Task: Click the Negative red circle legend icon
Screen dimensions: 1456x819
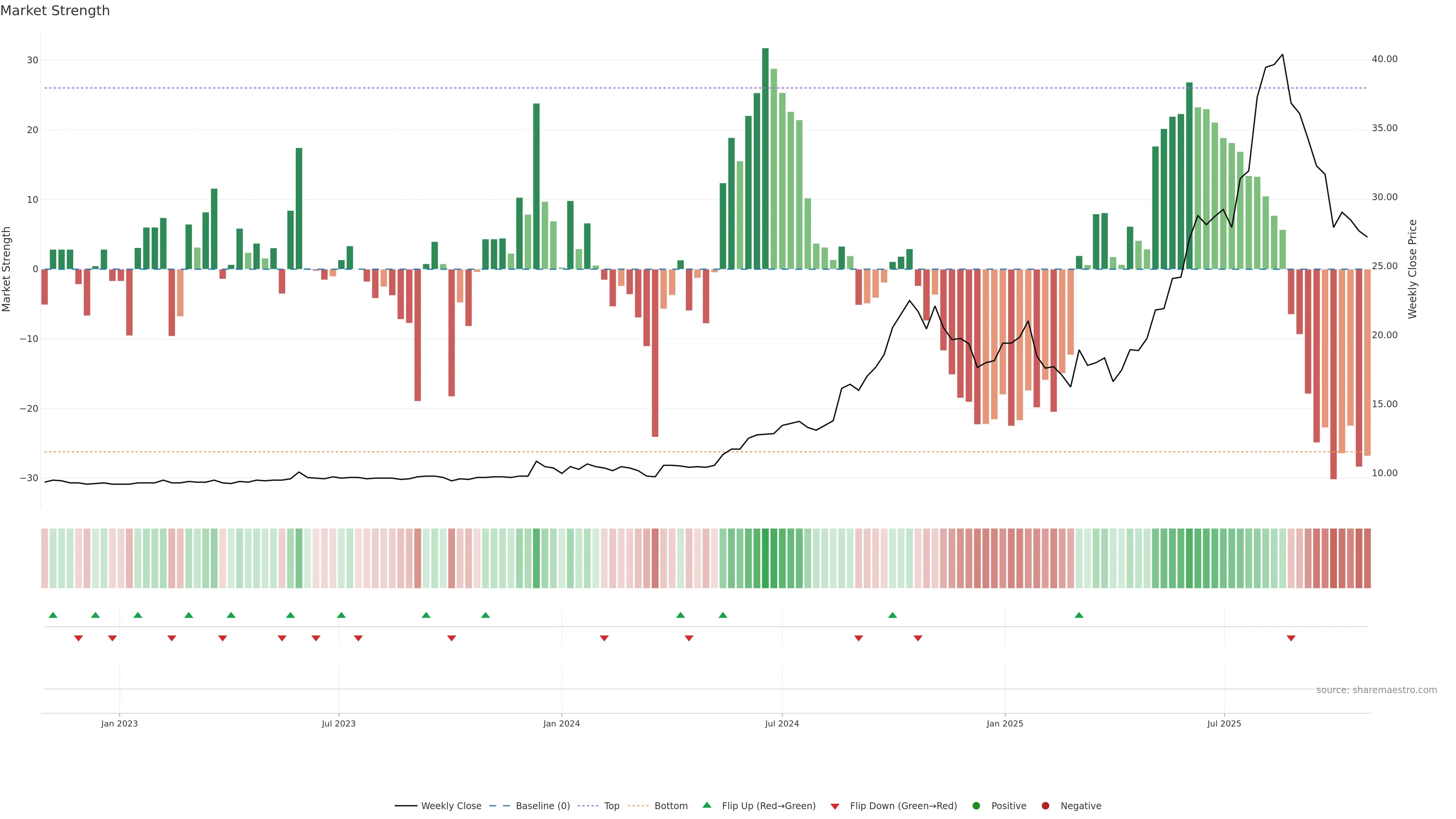Action: click(x=1045, y=805)
